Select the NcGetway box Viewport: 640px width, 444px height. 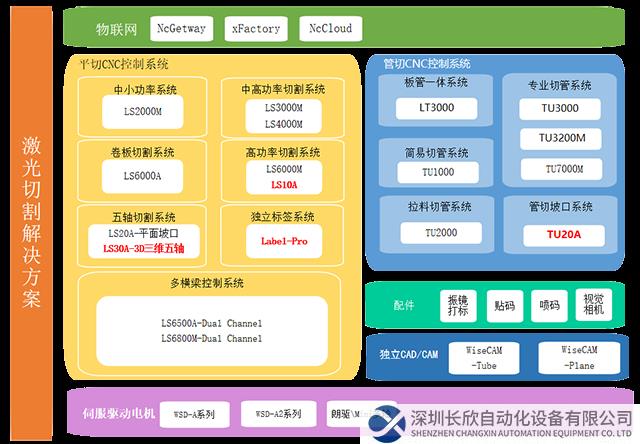(181, 29)
